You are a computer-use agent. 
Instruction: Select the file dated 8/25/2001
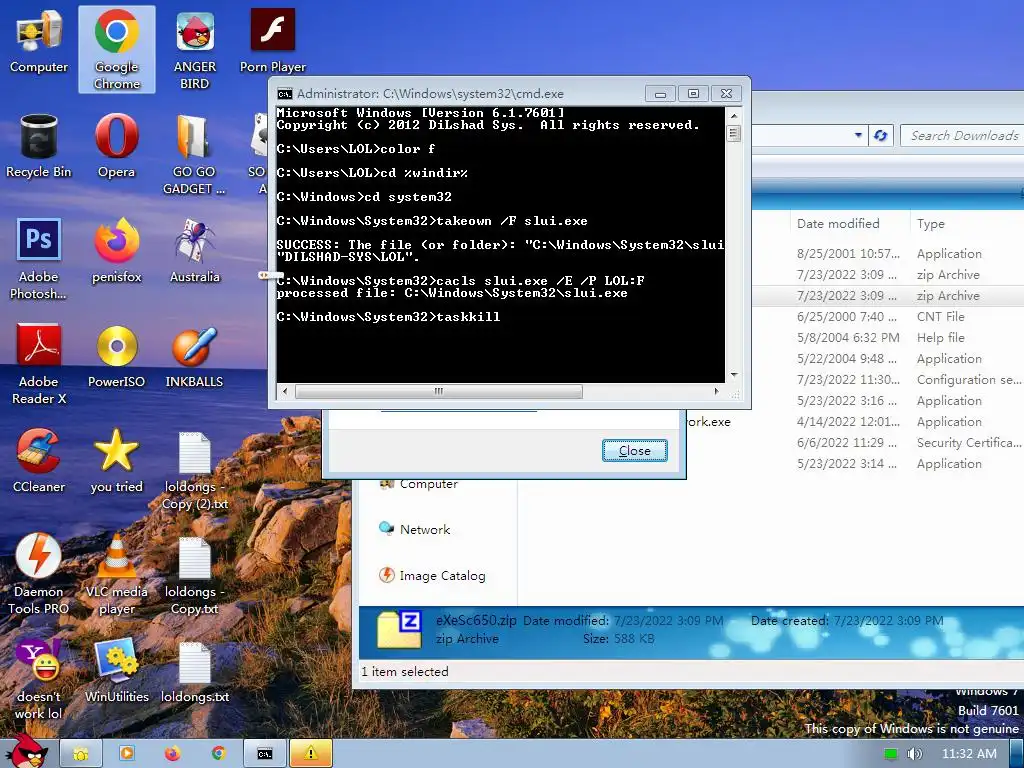pyautogui.click(x=888, y=253)
